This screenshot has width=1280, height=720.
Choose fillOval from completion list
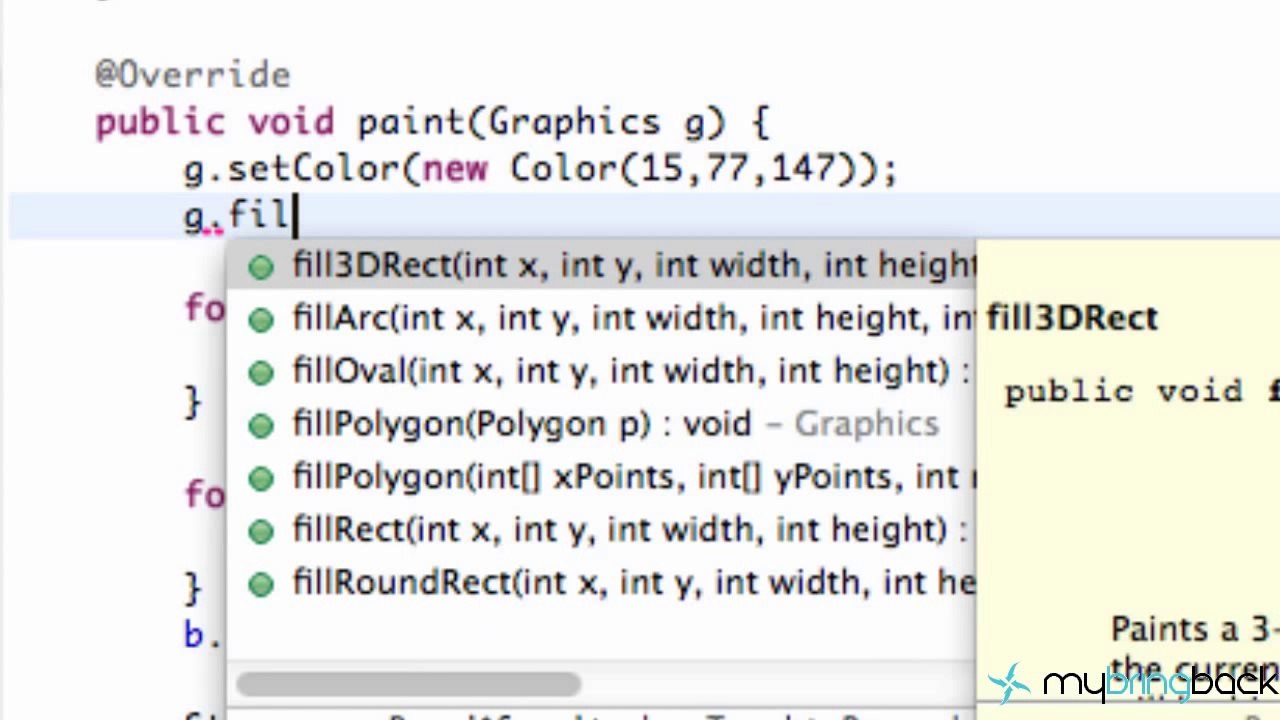click(600, 372)
